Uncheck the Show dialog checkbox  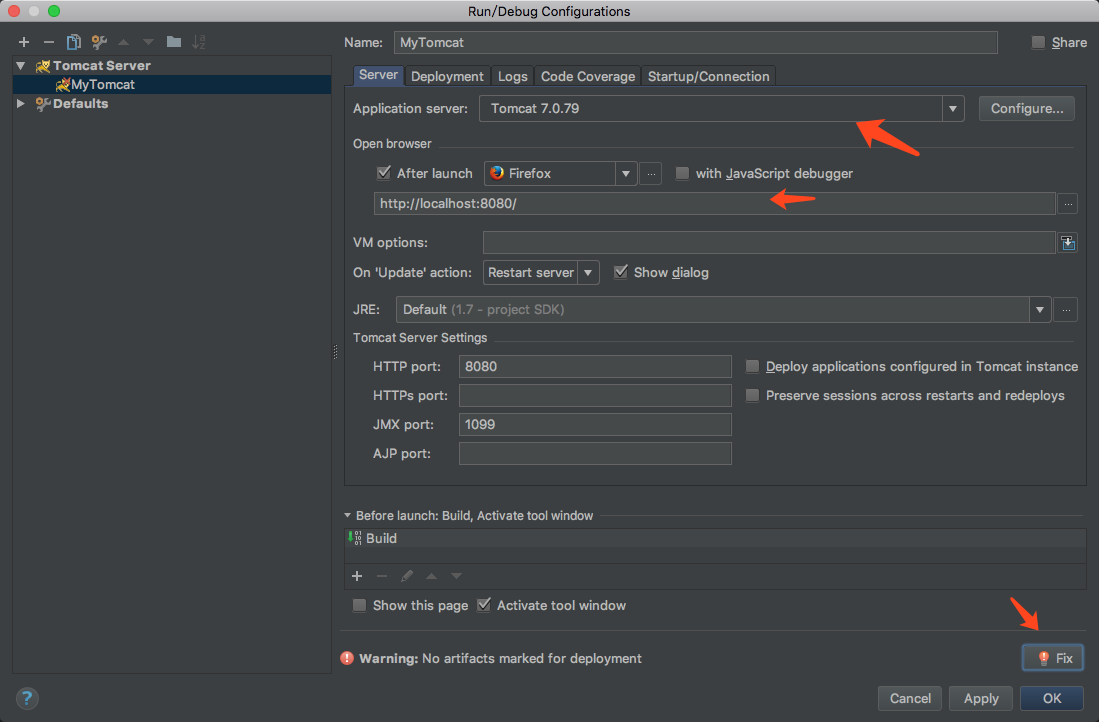[620, 272]
